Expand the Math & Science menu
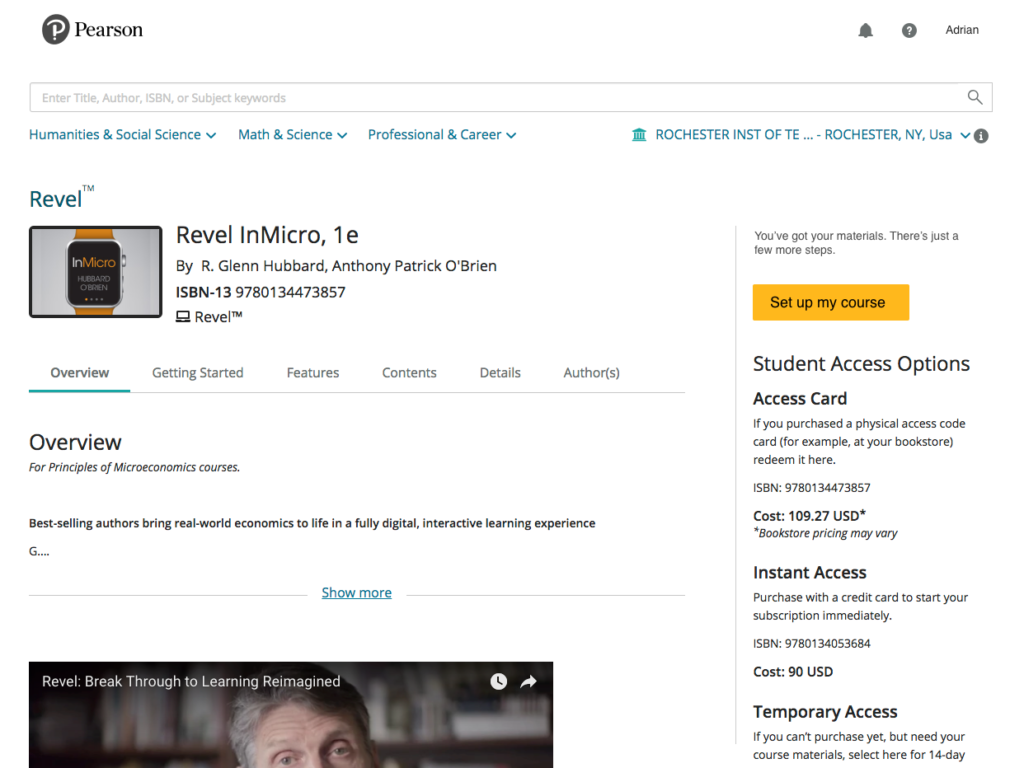1024x768 pixels. click(x=293, y=135)
